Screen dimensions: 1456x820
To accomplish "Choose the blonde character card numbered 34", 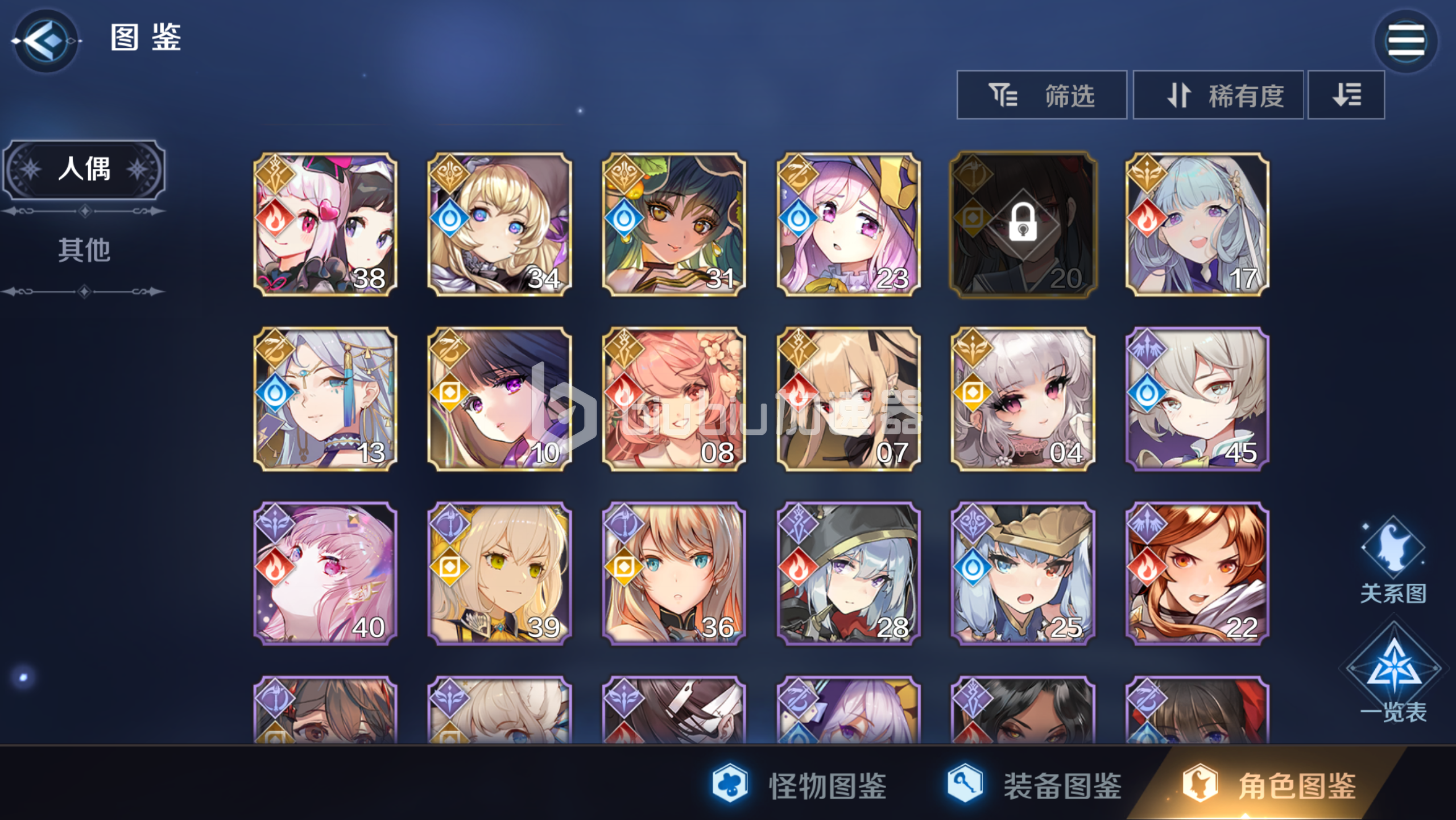I will [499, 224].
